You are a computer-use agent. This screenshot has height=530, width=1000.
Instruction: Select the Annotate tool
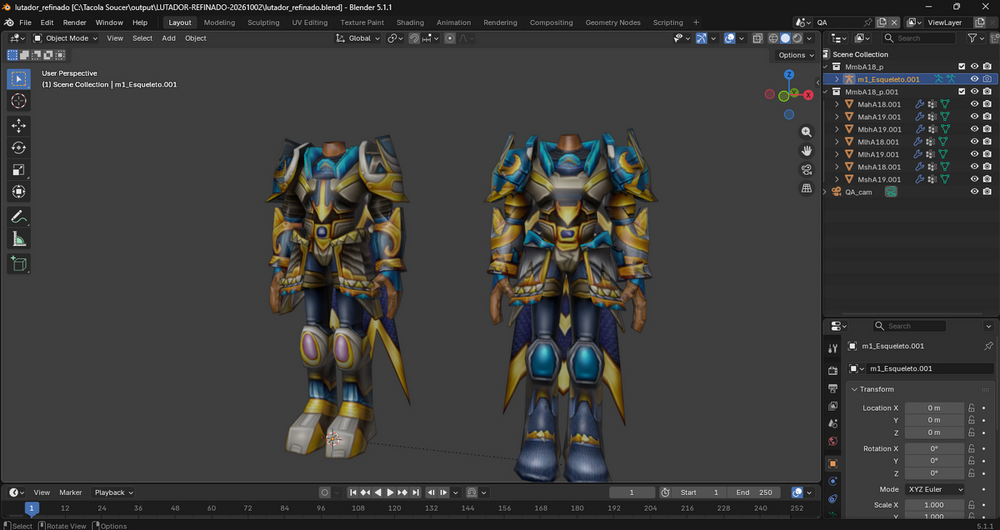tap(18, 217)
